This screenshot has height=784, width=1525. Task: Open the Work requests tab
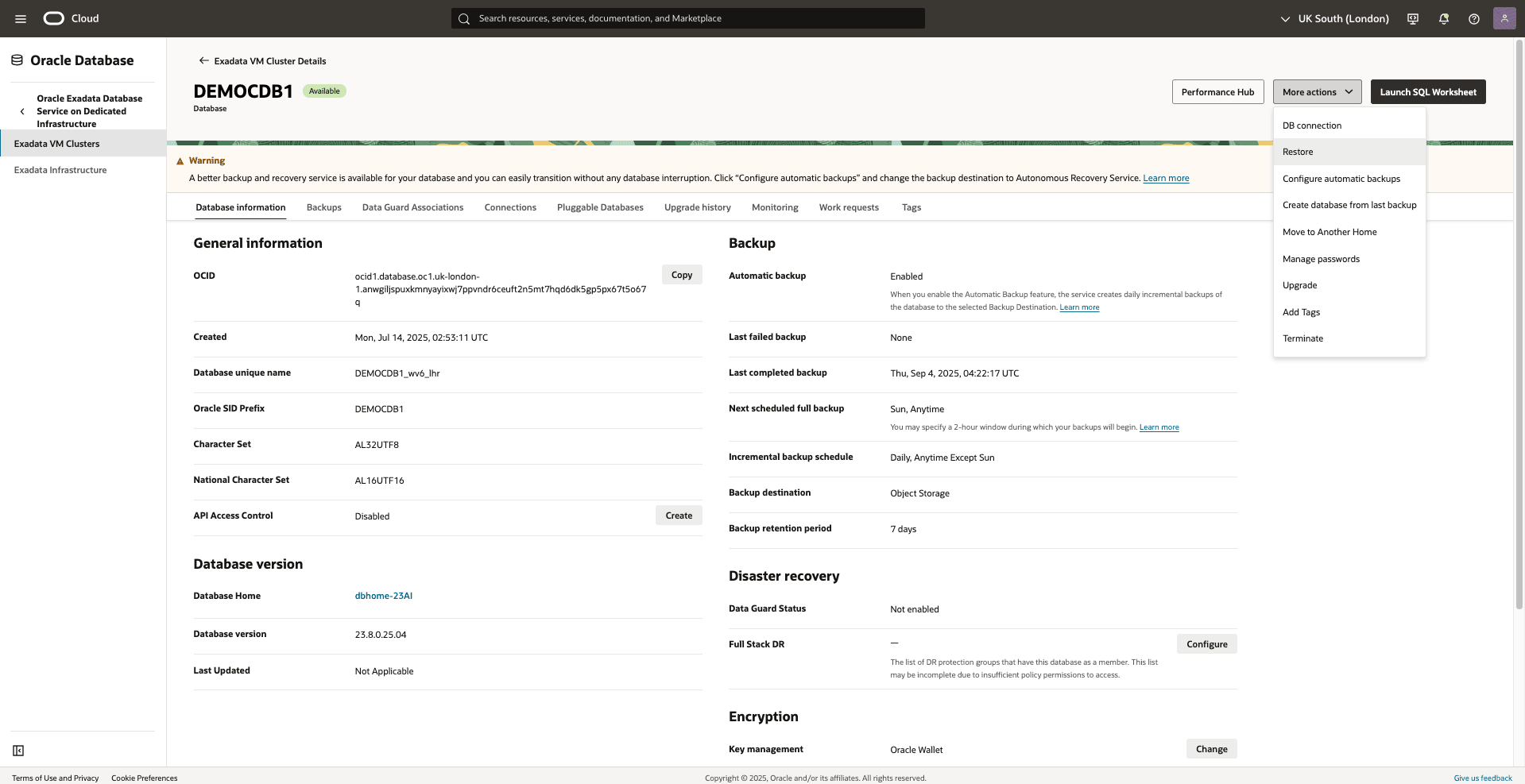(x=849, y=207)
